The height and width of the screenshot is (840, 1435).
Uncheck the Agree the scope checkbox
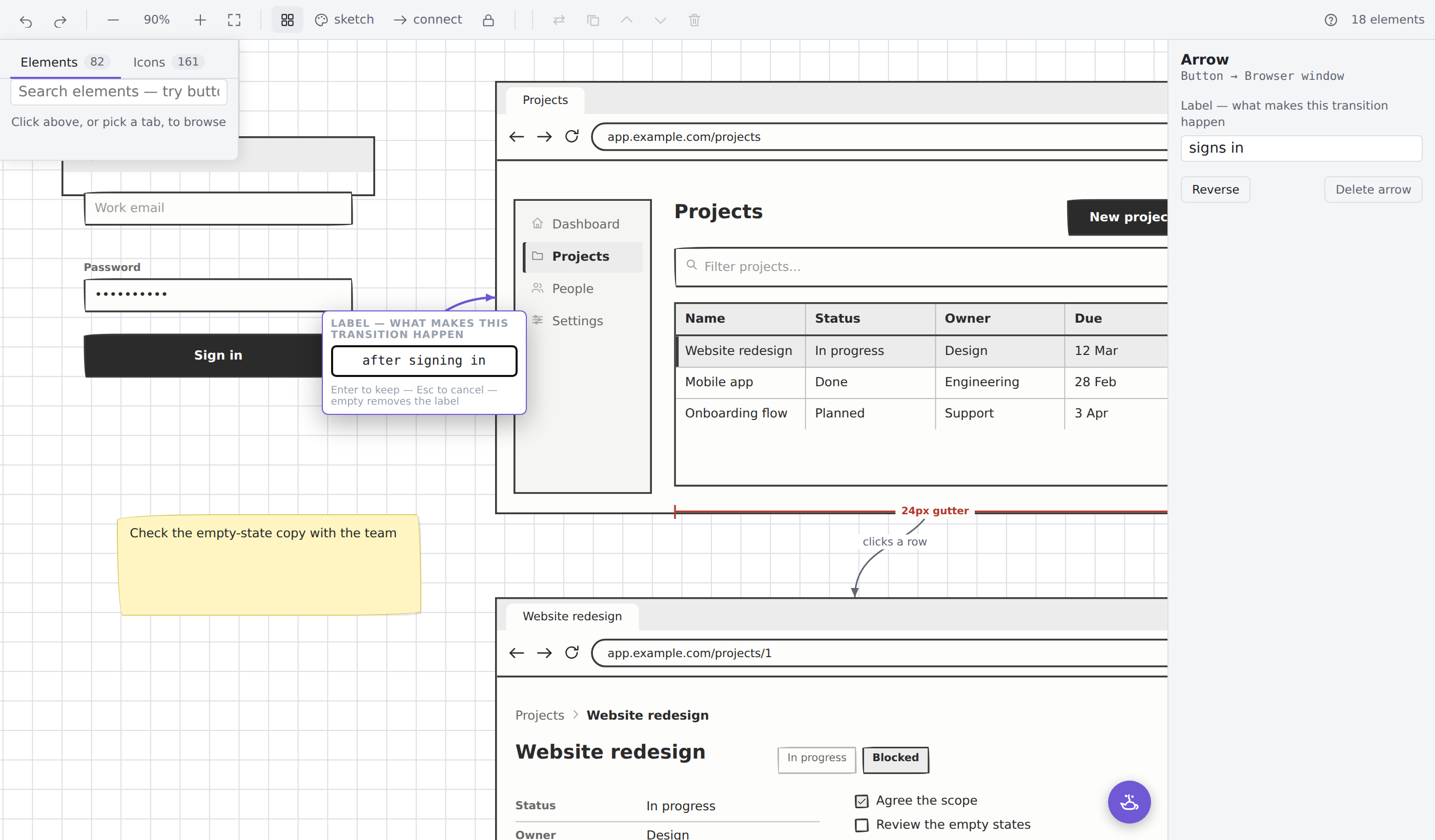tap(862, 801)
